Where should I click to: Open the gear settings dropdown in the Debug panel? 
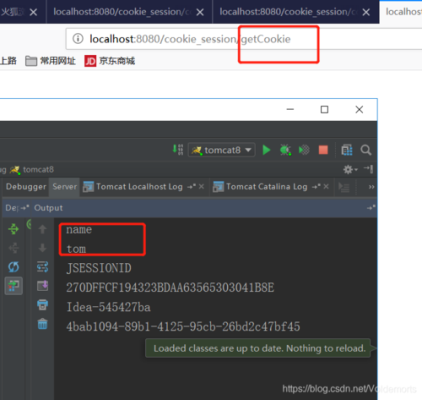coord(350,169)
